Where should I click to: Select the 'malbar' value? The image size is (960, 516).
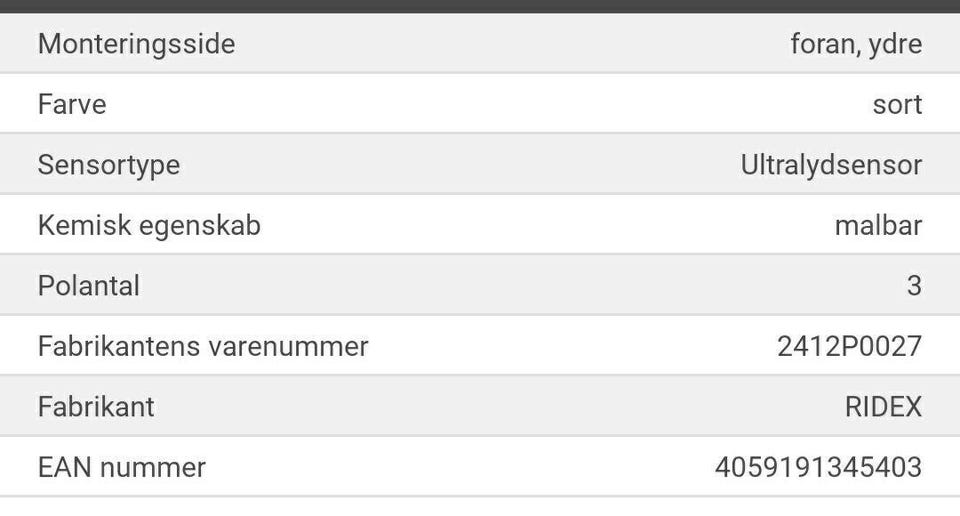pyautogui.click(x=878, y=225)
